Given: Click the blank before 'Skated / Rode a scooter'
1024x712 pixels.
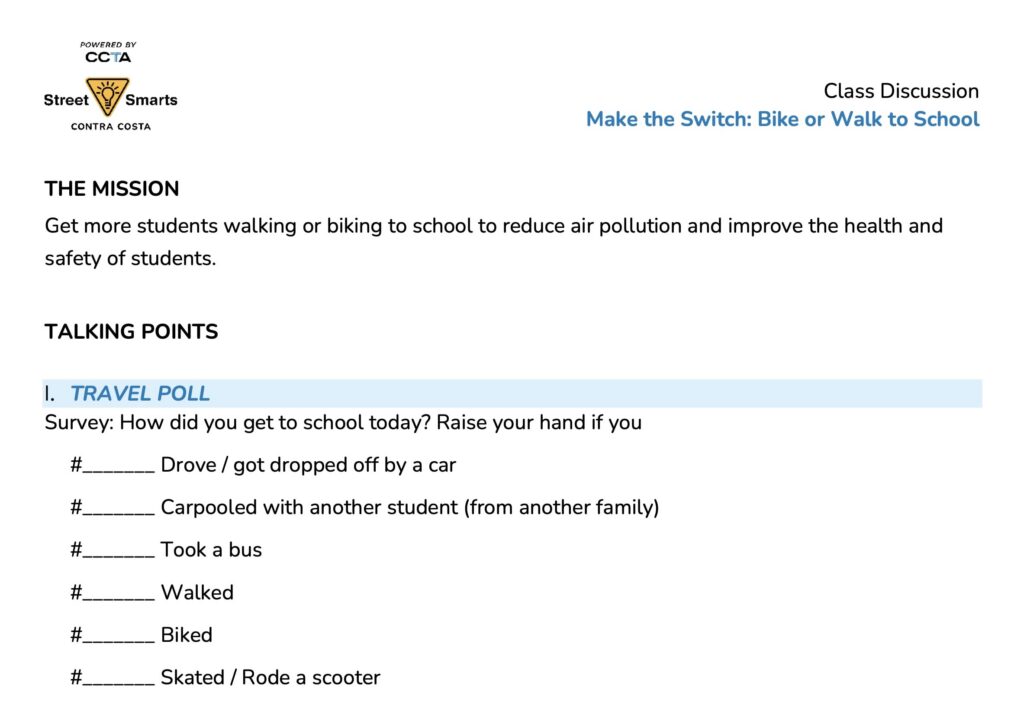Looking at the screenshot, I should click(x=118, y=679).
